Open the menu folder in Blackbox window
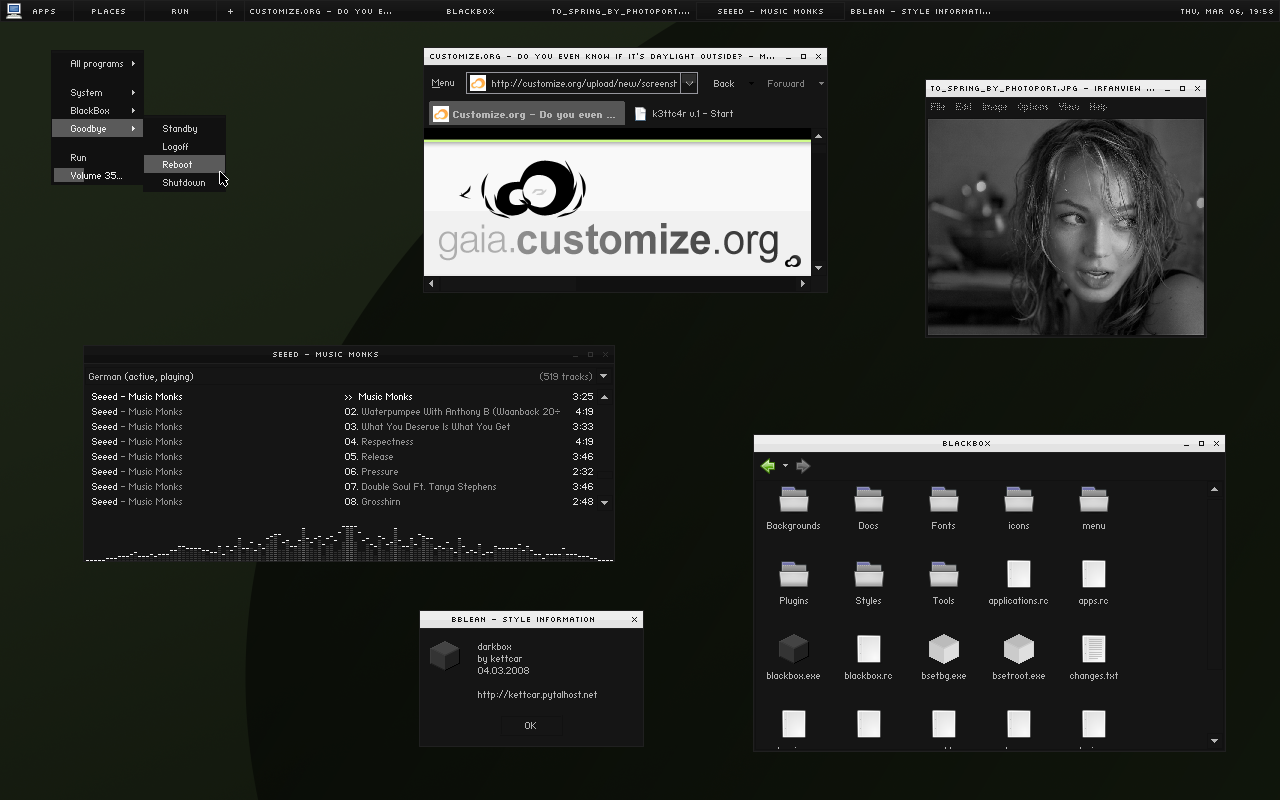The width and height of the screenshot is (1280, 800). 1093,499
